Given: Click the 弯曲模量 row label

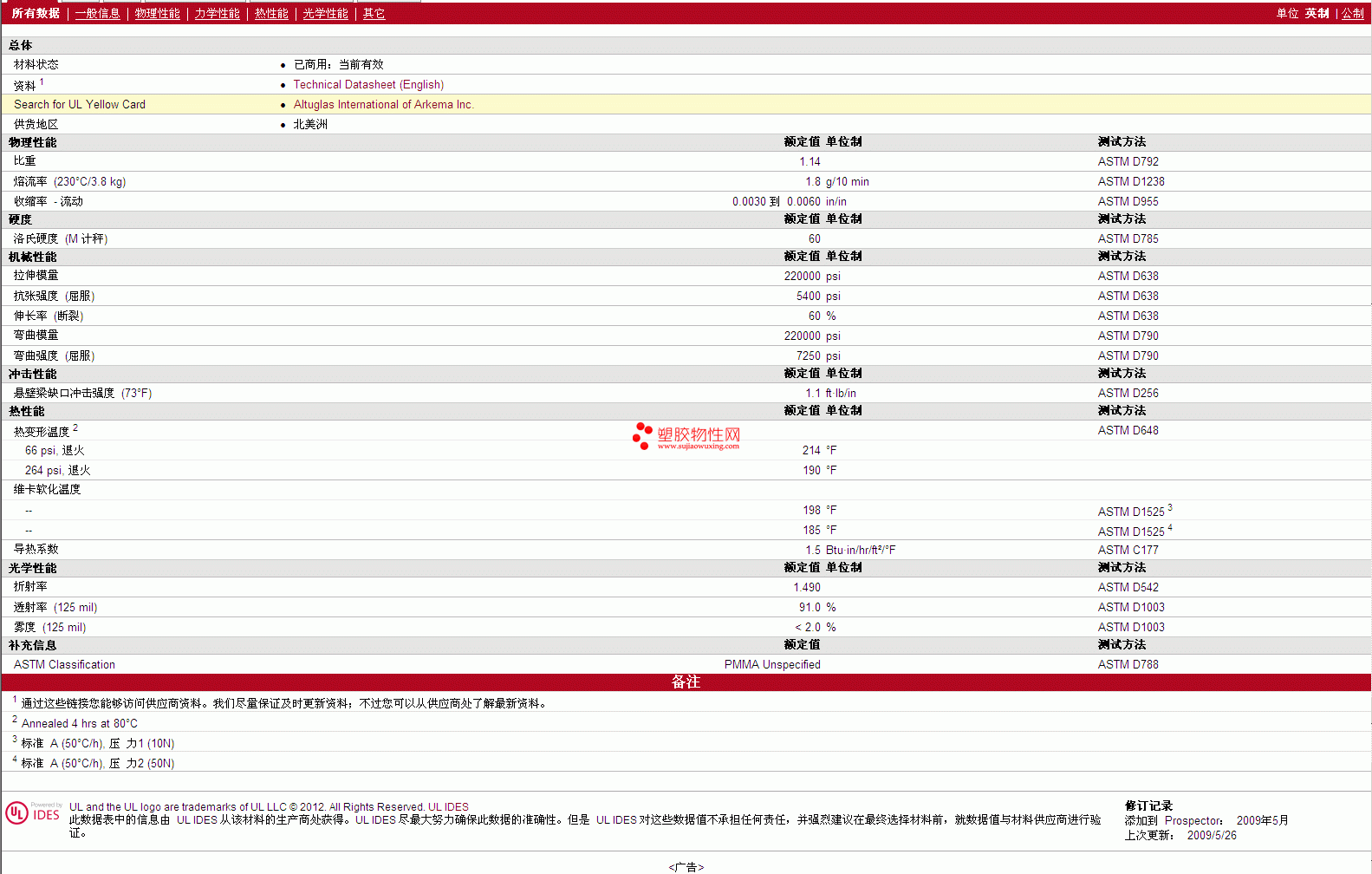Looking at the screenshot, I should coord(36,336).
